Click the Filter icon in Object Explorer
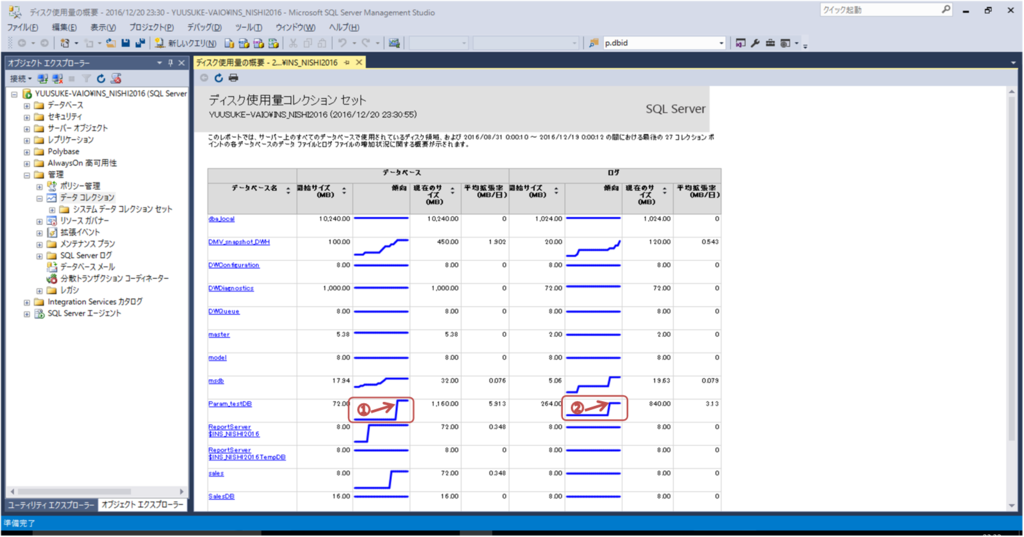 (86, 79)
